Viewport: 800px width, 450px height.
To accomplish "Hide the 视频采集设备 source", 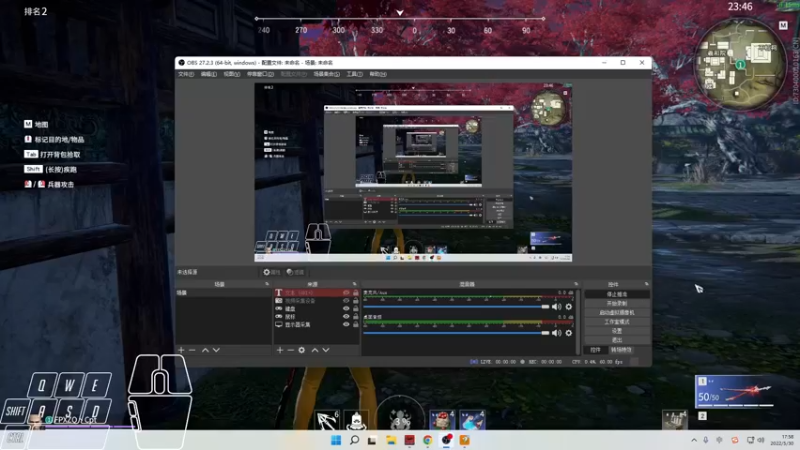I will (x=346, y=301).
